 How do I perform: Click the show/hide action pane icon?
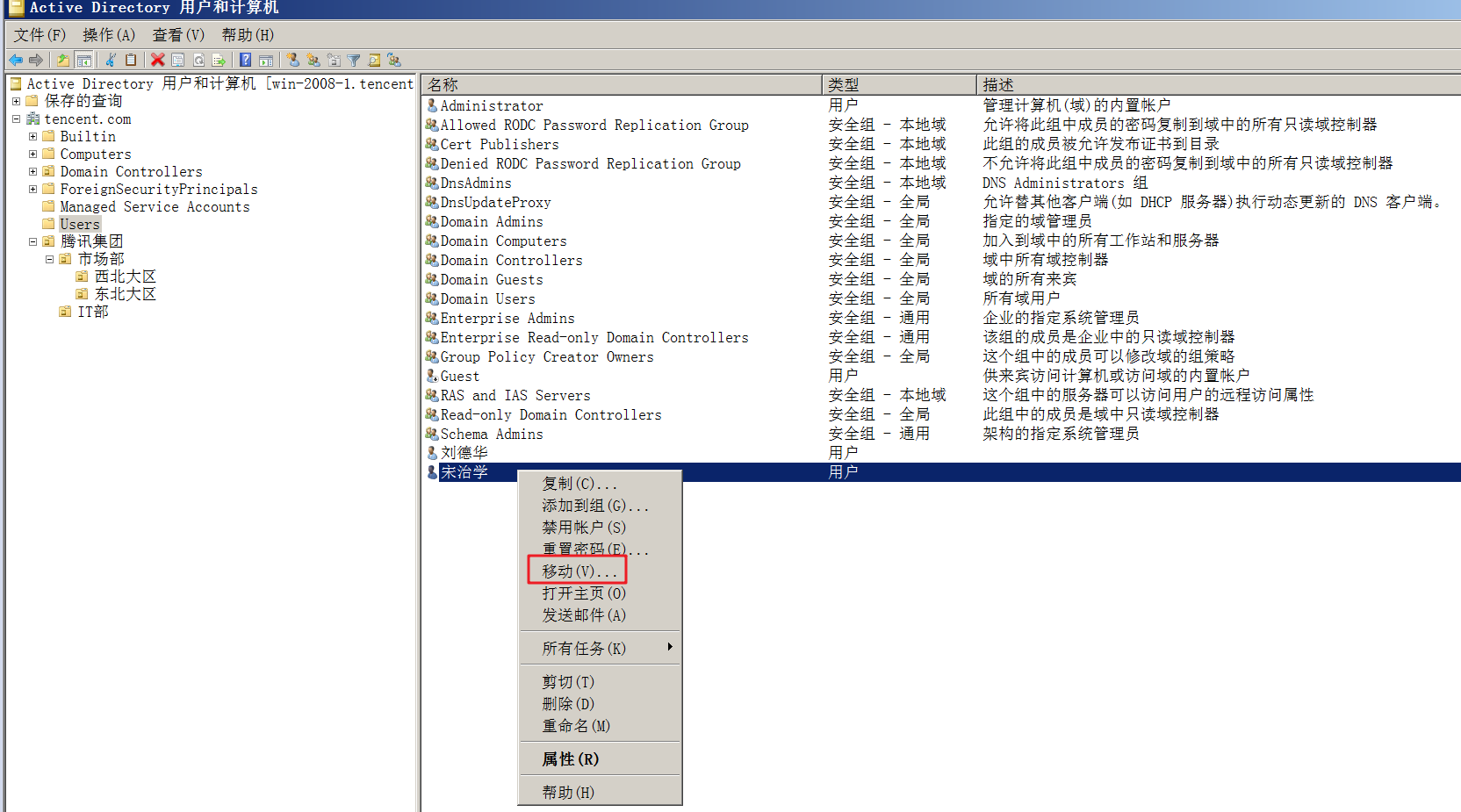coord(266,60)
